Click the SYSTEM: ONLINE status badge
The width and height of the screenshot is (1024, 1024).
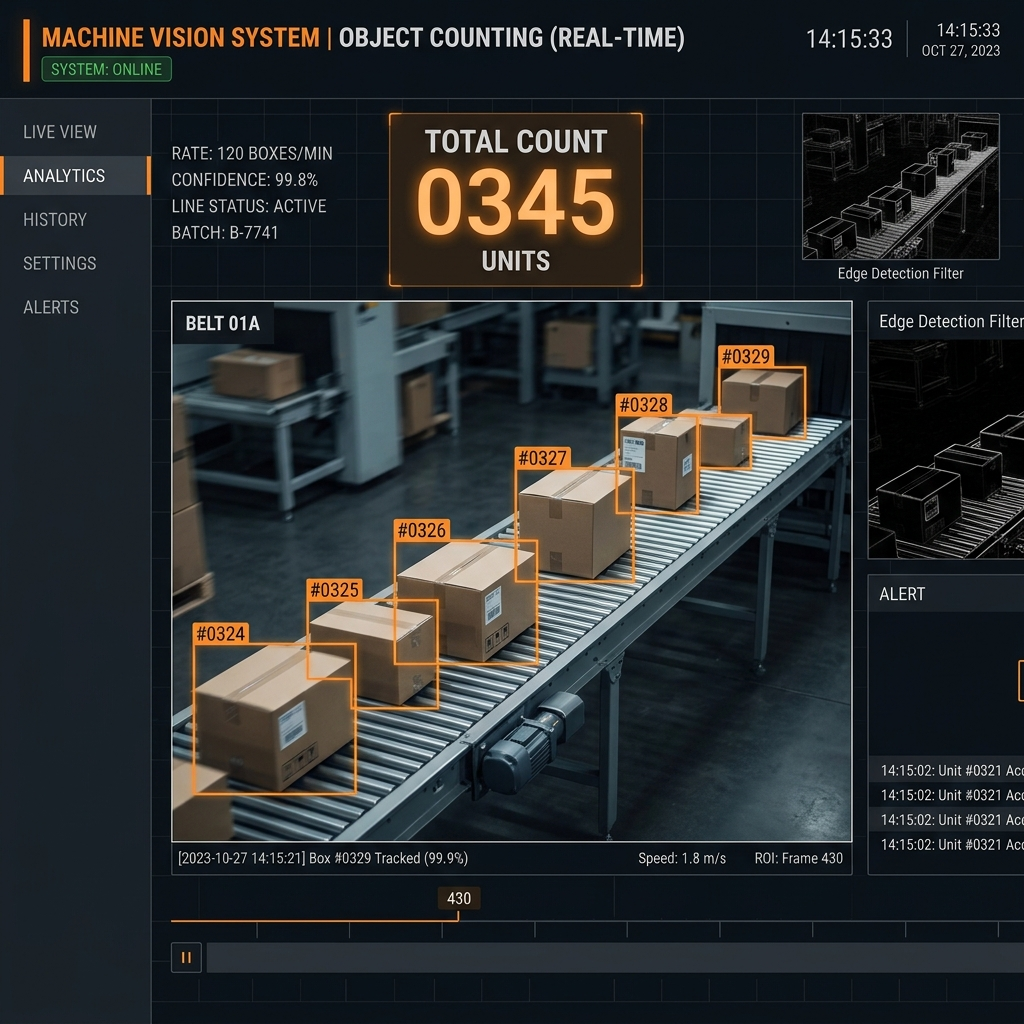[106, 69]
